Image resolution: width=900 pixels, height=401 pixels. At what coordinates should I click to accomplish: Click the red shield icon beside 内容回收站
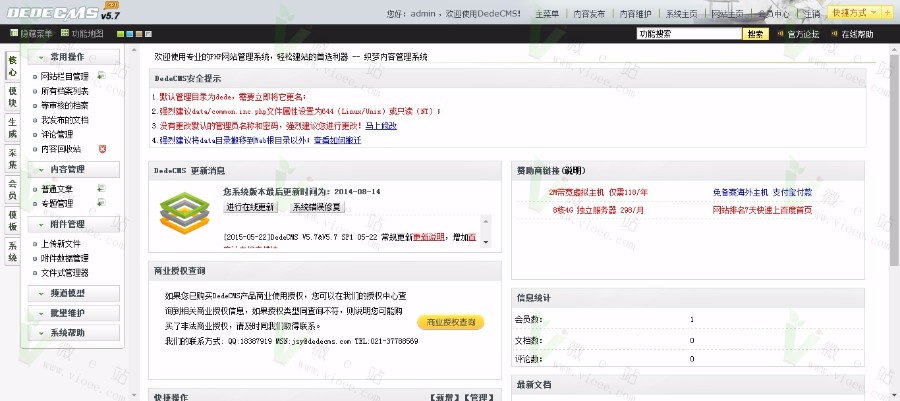(102, 149)
